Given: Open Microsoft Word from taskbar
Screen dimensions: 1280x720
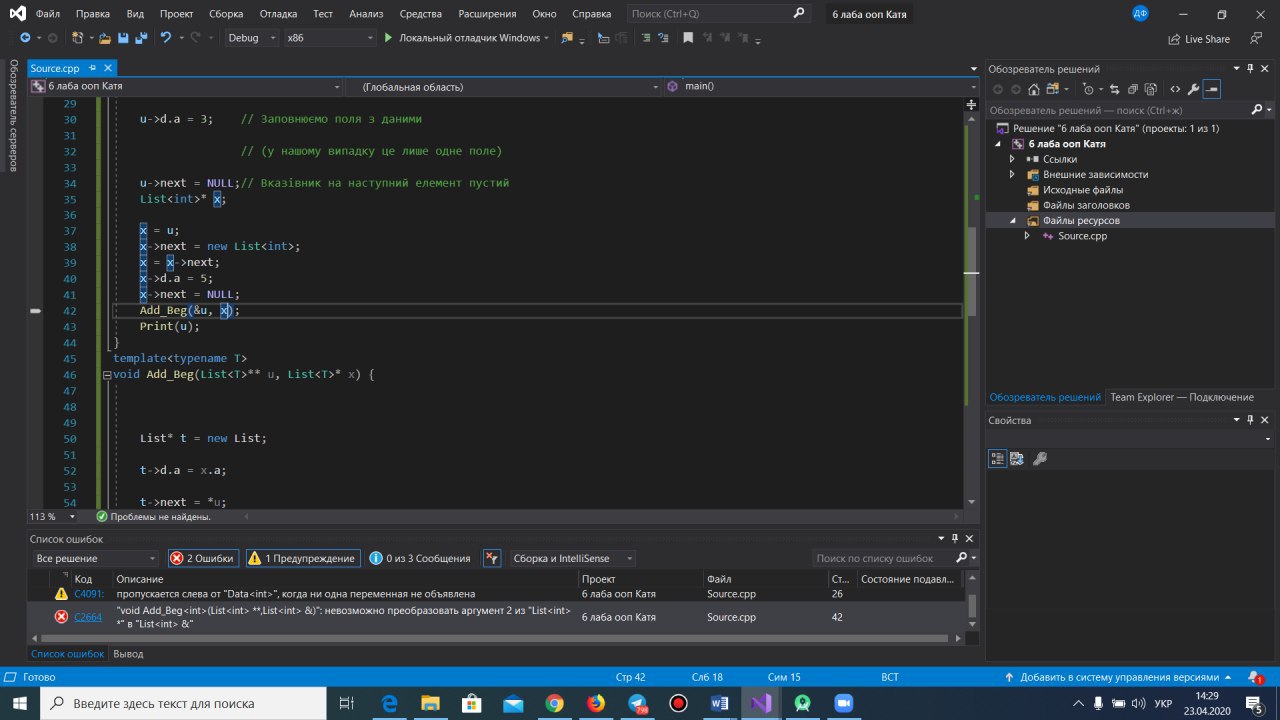Looking at the screenshot, I should pos(719,703).
